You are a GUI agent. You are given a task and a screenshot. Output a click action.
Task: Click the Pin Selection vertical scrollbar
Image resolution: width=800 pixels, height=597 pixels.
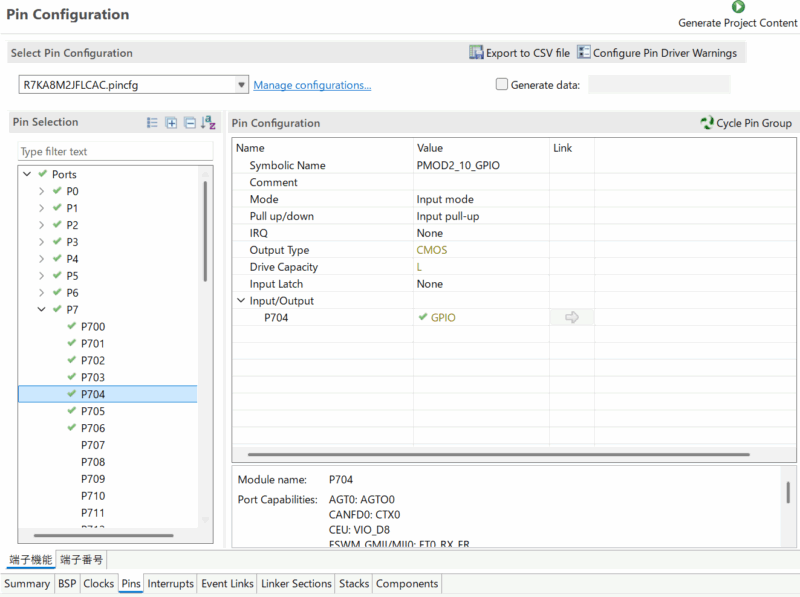click(205, 230)
